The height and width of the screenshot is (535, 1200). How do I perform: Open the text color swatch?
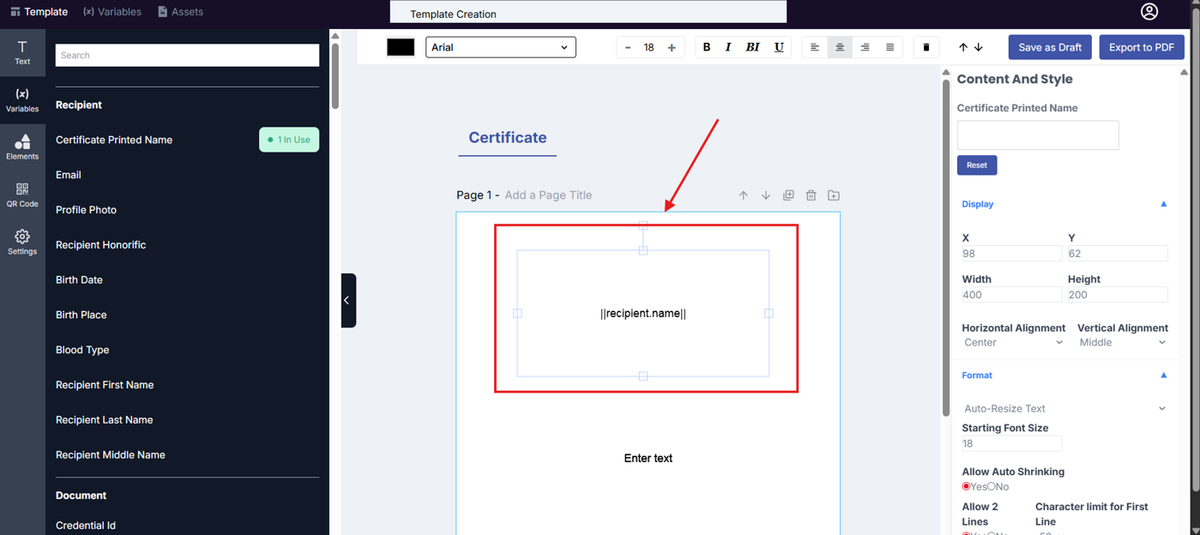[401, 47]
